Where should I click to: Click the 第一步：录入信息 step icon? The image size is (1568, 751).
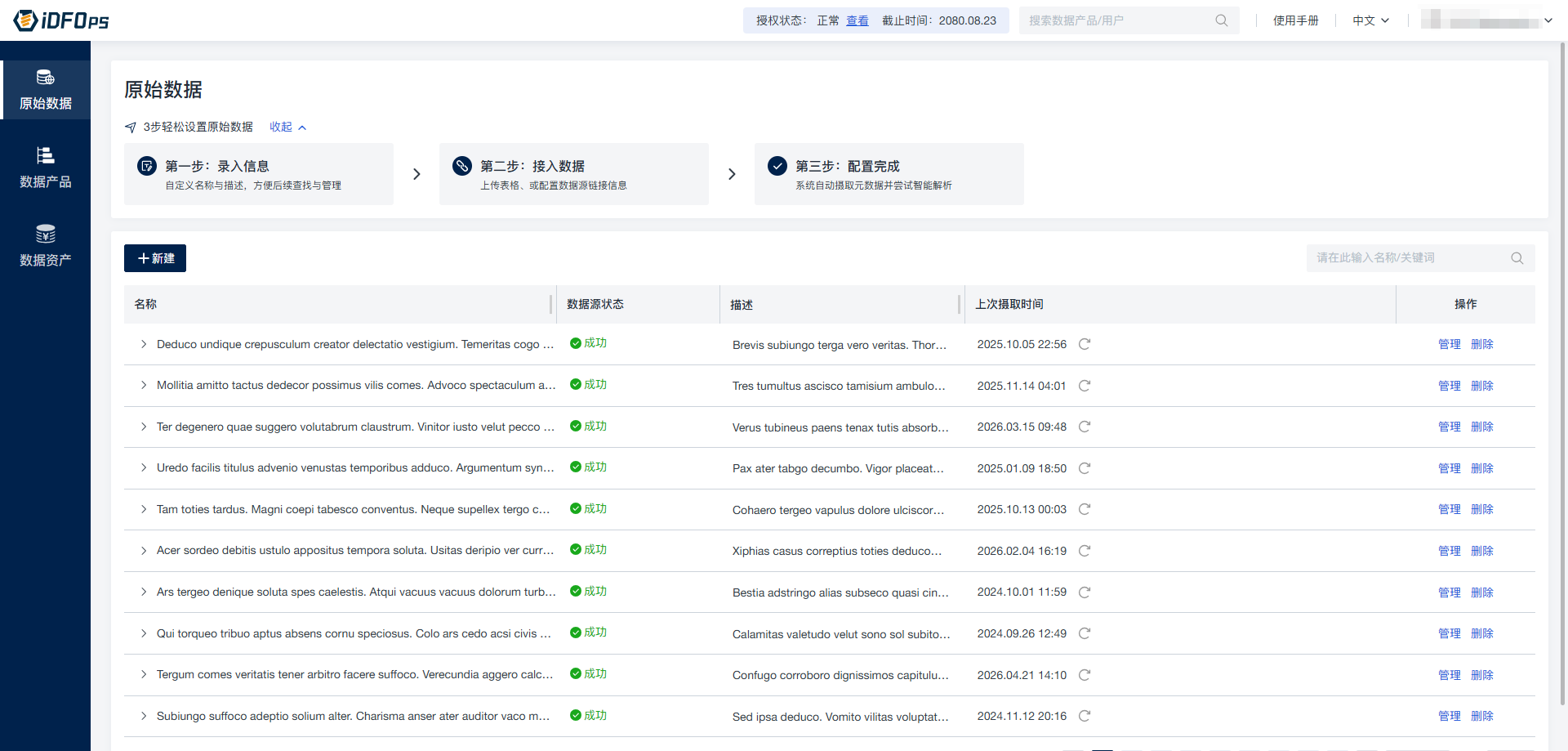click(147, 166)
